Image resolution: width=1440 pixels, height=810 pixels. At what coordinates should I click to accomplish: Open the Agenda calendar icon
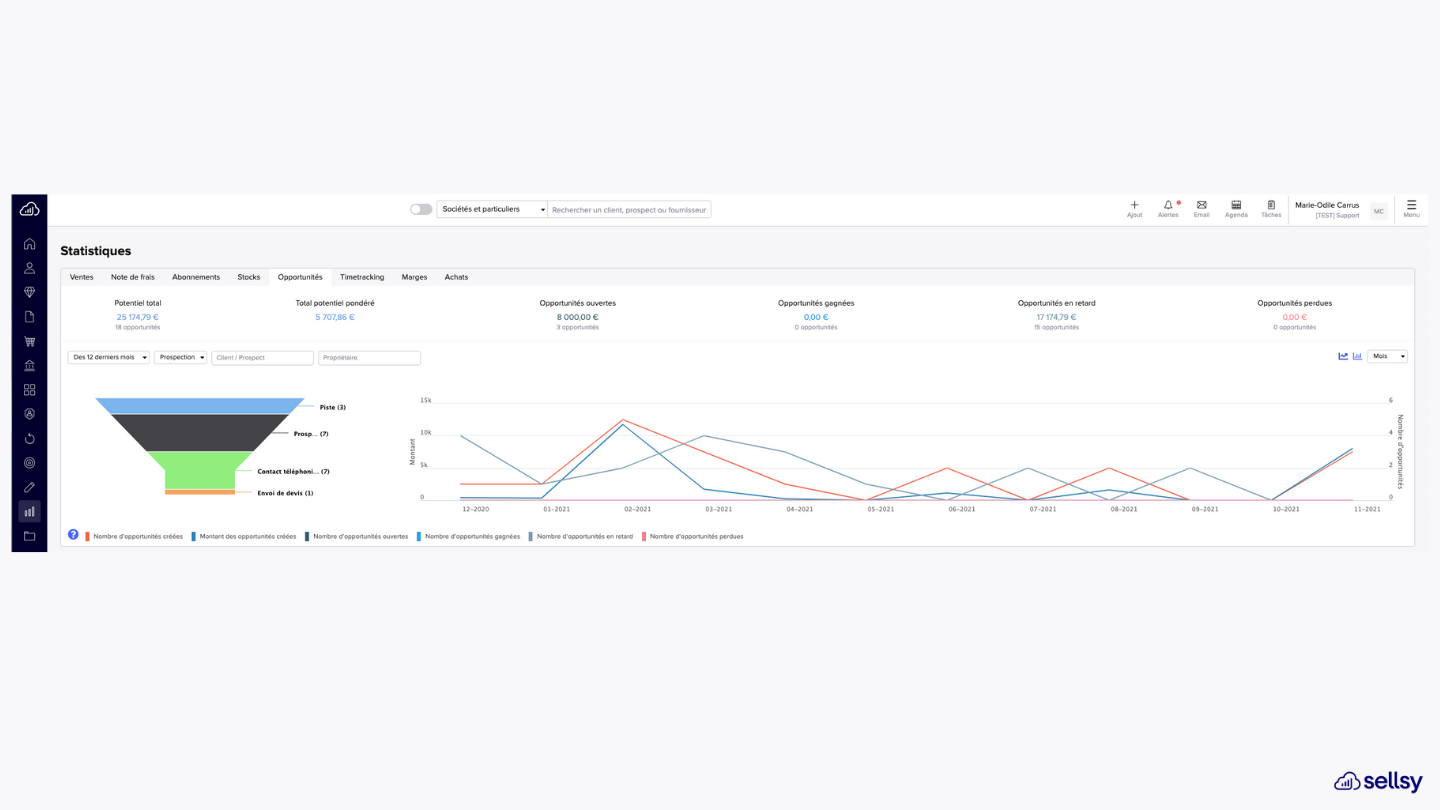tap(1236, 205)
